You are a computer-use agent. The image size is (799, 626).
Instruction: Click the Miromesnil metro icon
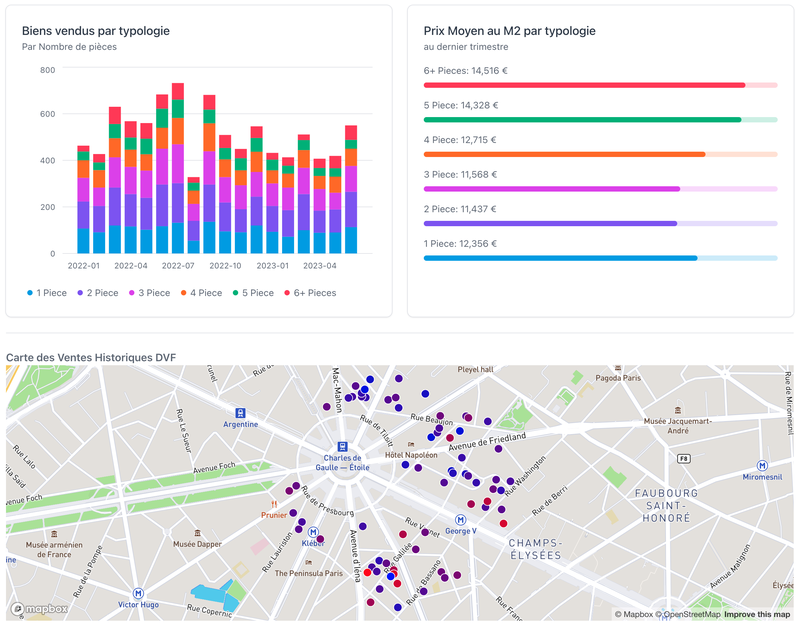pos(762,465)
